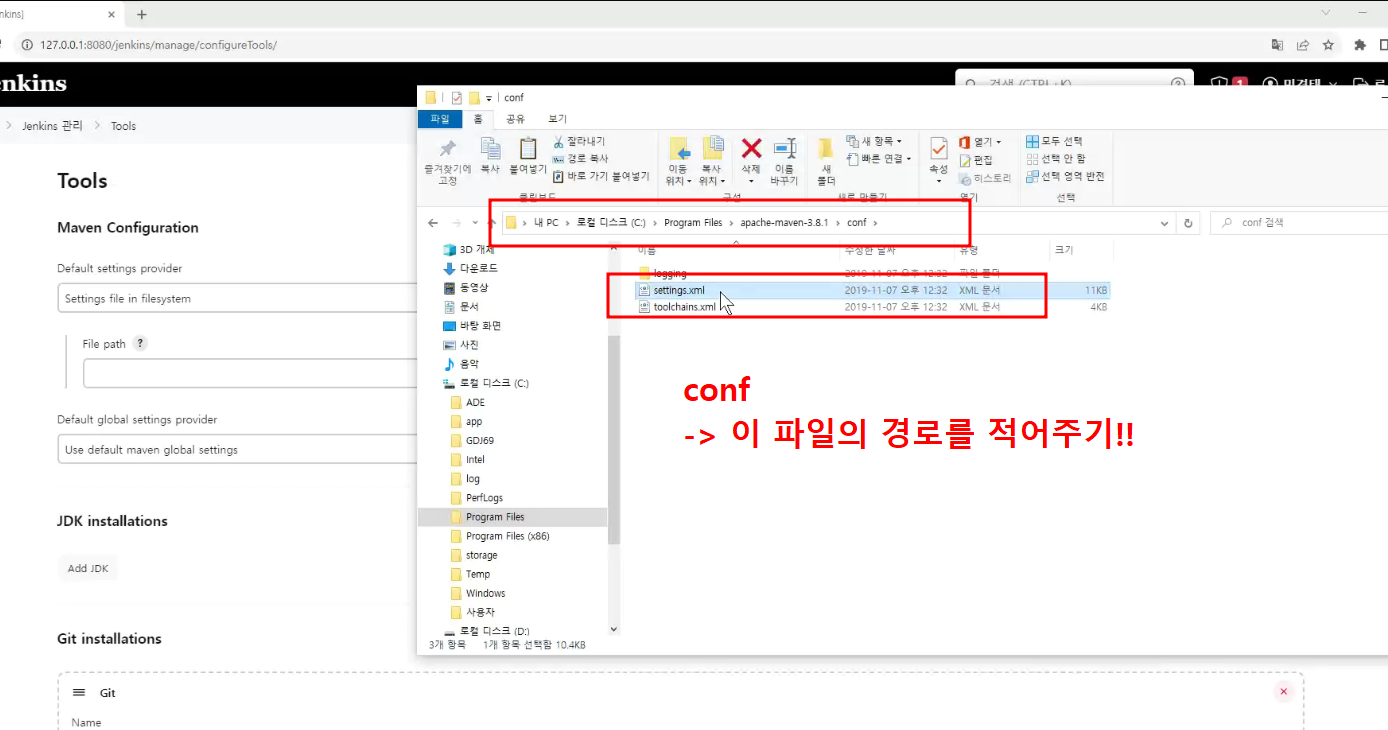Open Jenkins search help question icon

point(1178,84)
